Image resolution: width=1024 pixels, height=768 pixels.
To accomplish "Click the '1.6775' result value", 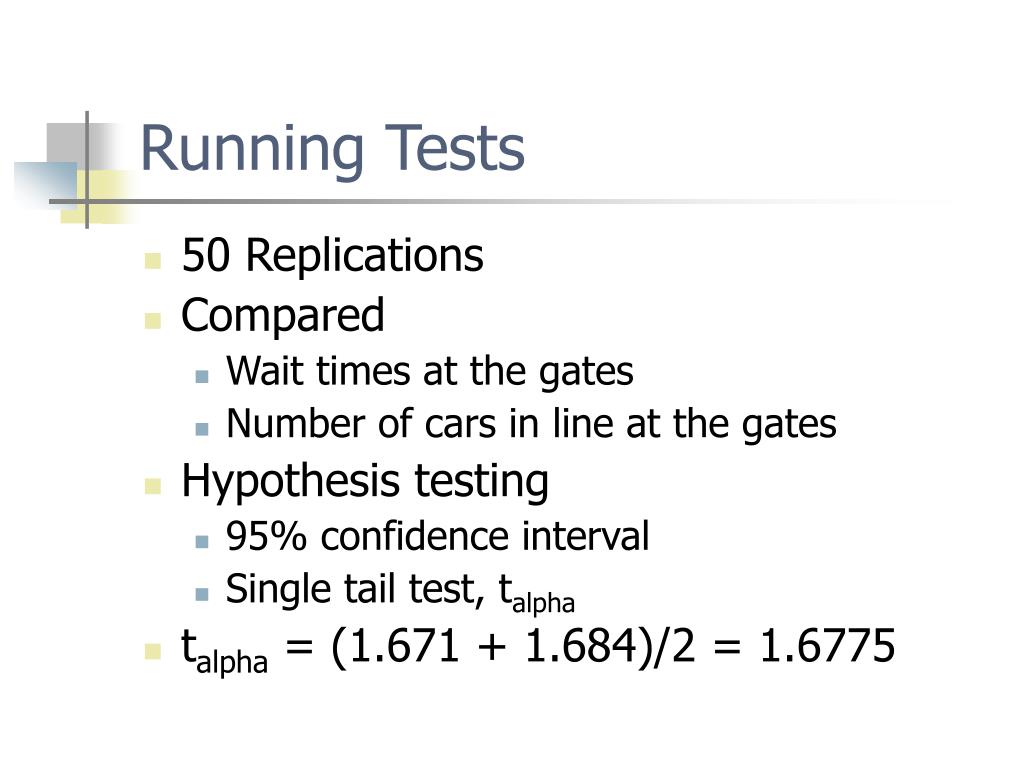I will [x=827, y=646].
